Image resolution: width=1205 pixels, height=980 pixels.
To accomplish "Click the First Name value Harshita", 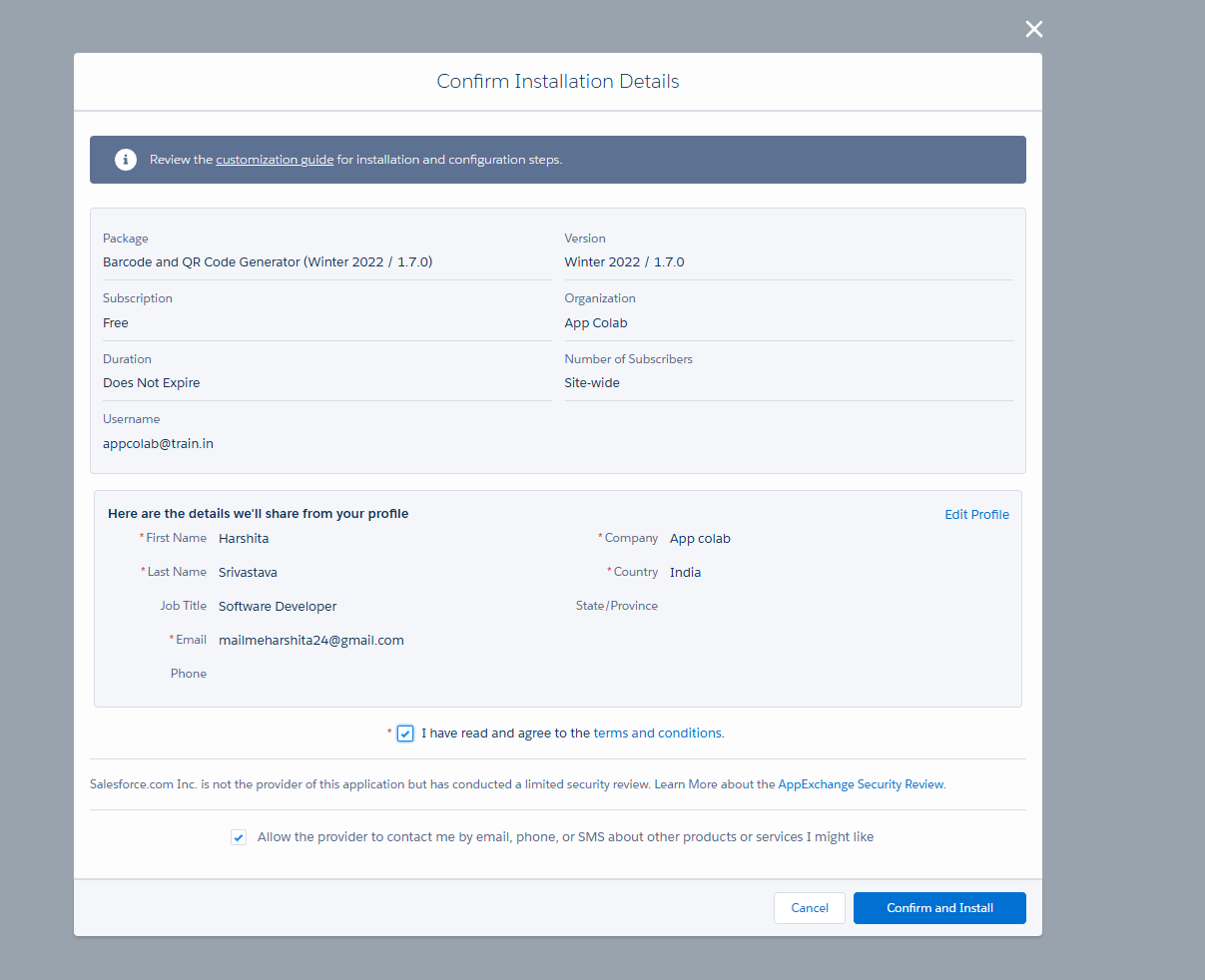I will click(x=244, y=538).
